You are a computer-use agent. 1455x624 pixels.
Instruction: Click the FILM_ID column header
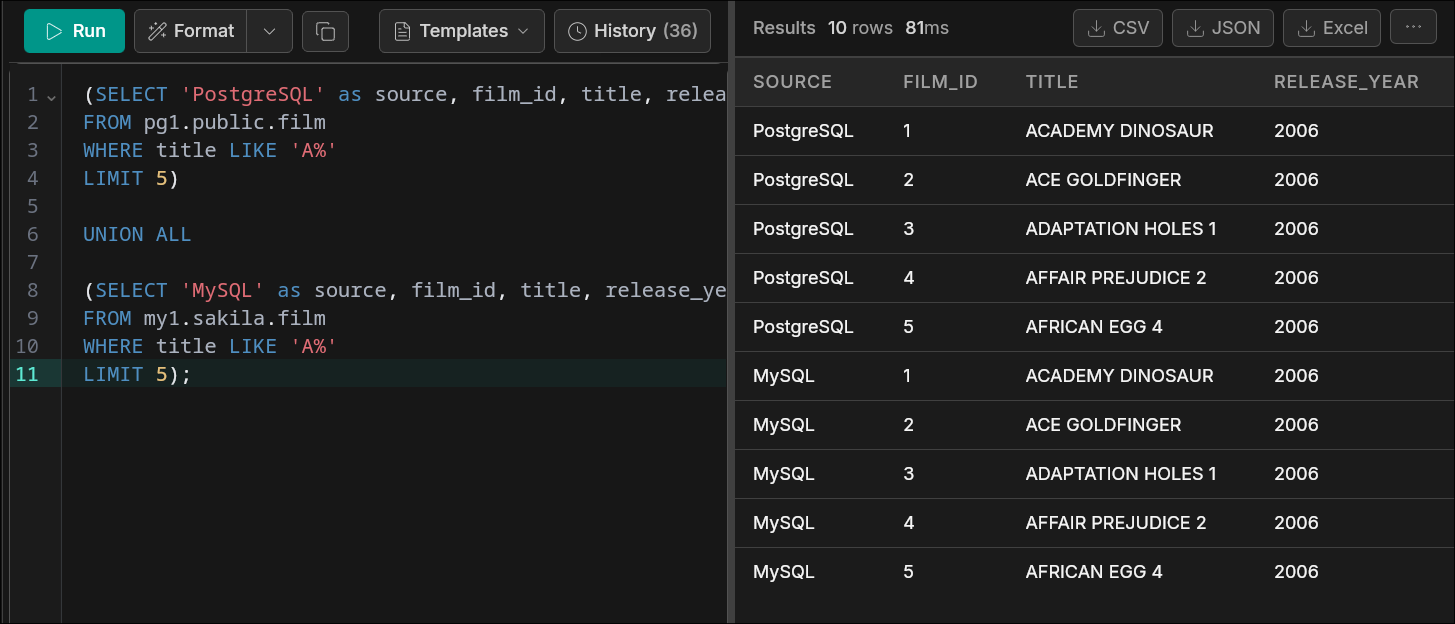940,82
